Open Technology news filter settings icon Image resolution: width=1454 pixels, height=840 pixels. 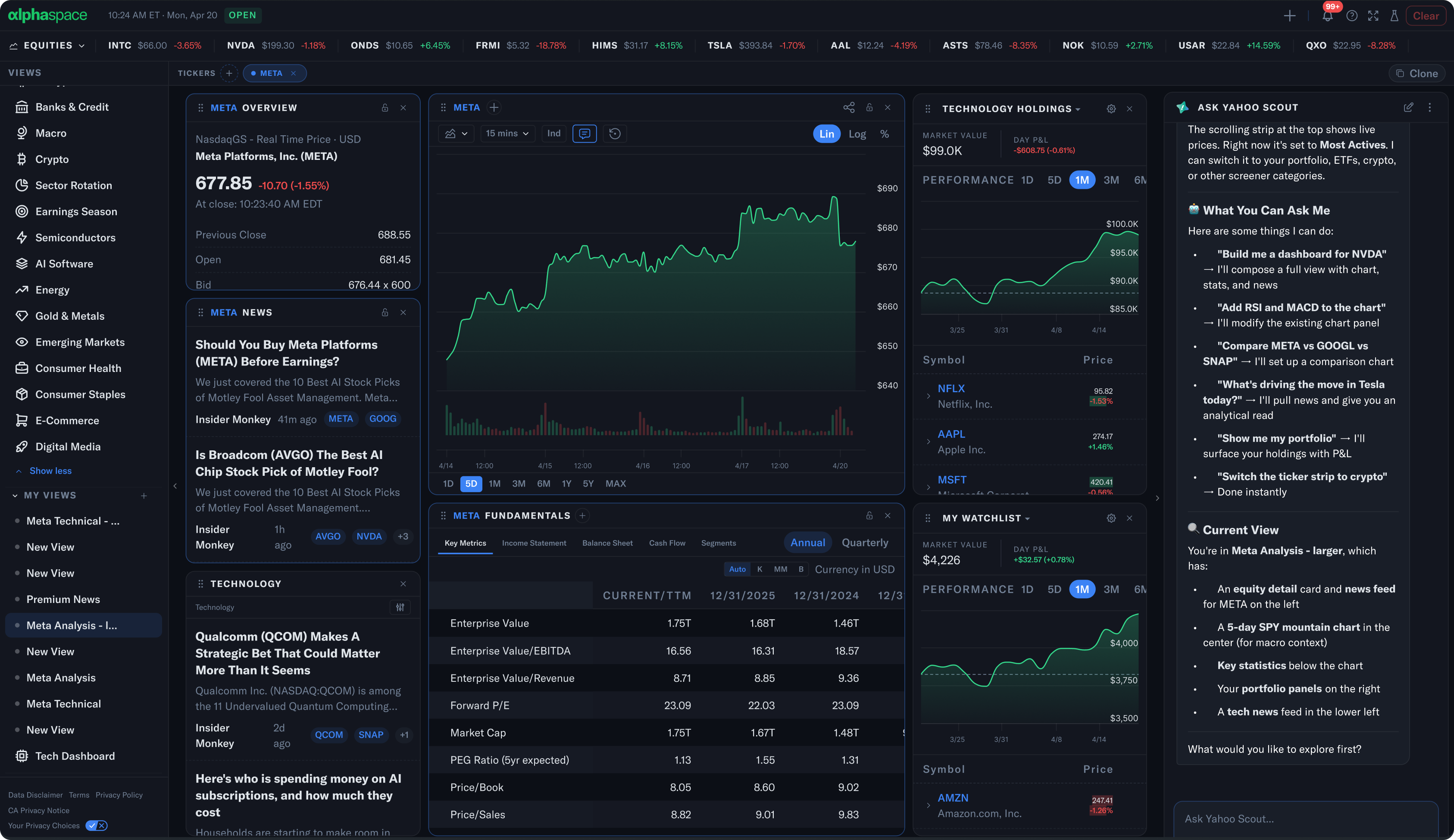[400, 607]
